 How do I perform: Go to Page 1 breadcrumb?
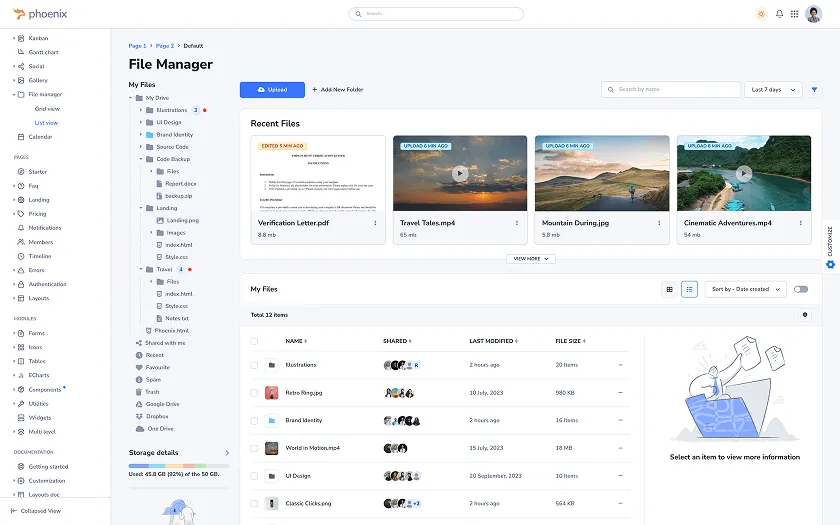(x=137, y=46)
